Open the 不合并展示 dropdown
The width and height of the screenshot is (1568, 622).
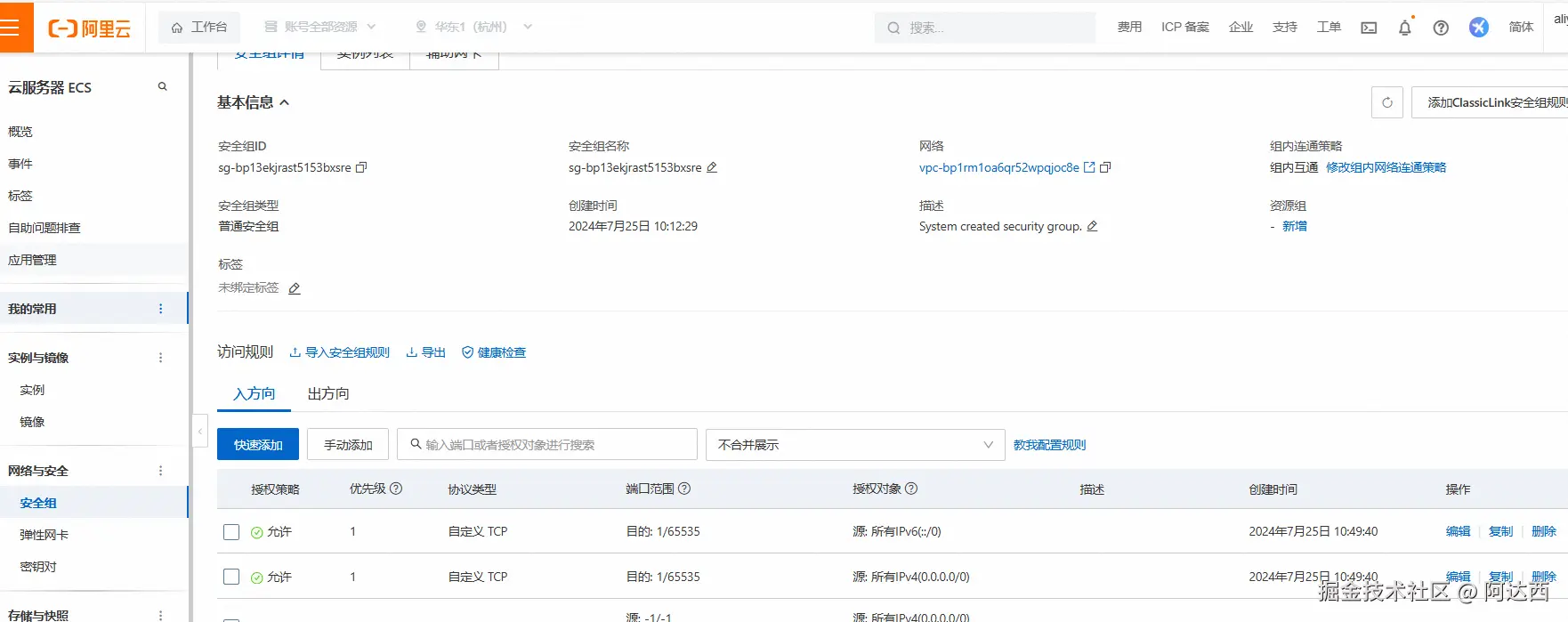855,445
